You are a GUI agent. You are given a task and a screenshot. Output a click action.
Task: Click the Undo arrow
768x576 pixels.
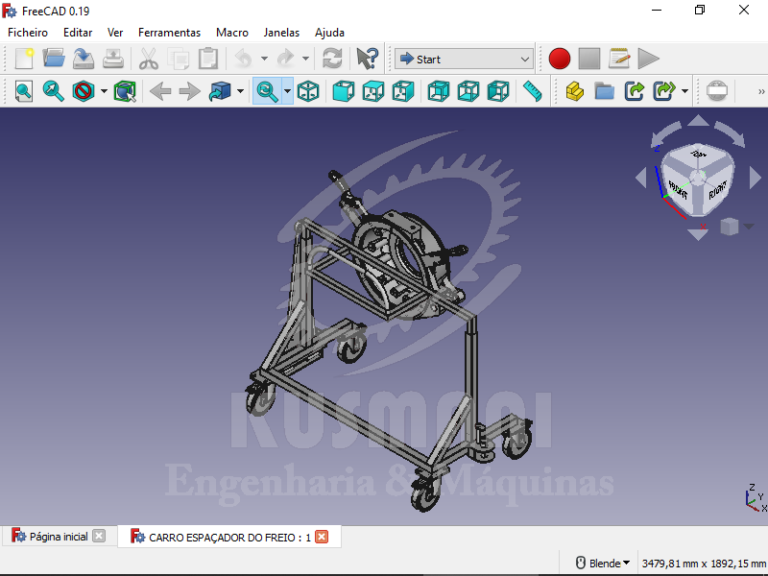tap(243, 59)
